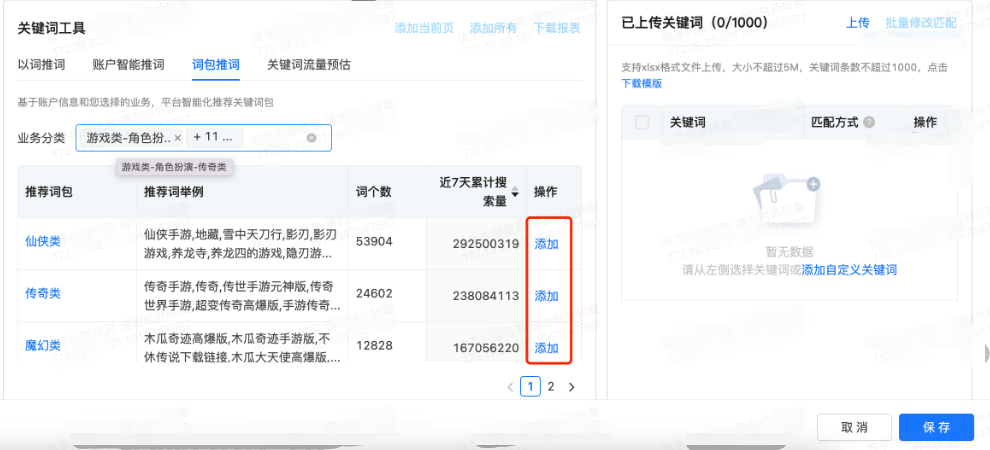
Task: Switch to 以词推词 tab
Action: [41, 64]
